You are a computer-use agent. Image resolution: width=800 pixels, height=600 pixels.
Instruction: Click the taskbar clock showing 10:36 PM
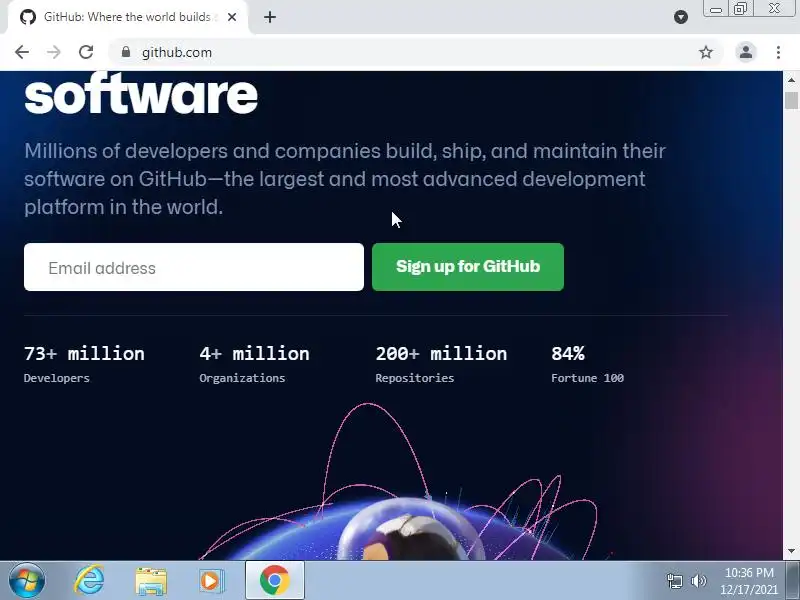(749, 581)
